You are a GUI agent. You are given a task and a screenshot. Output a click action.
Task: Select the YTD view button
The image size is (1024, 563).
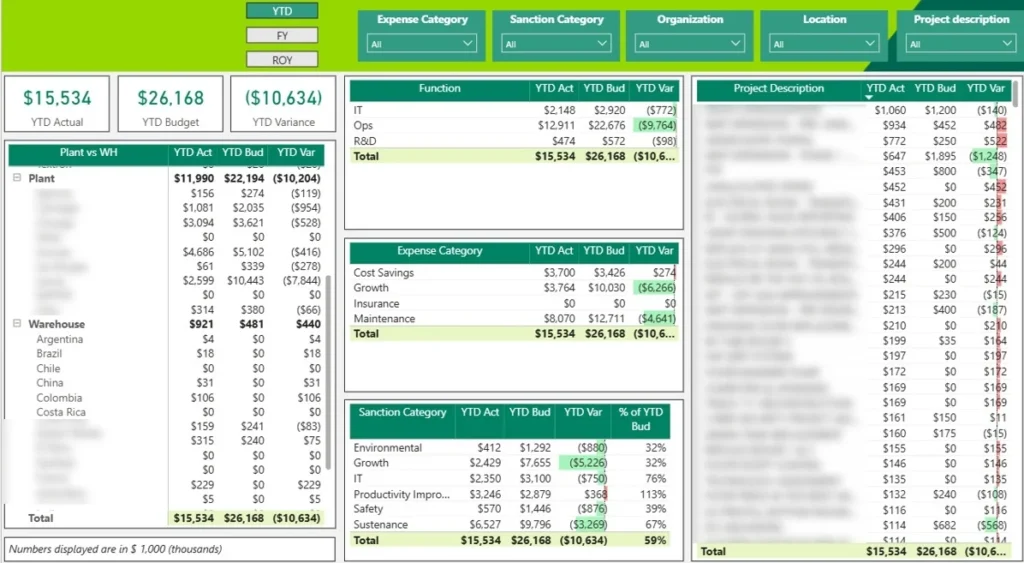[281, 11]
